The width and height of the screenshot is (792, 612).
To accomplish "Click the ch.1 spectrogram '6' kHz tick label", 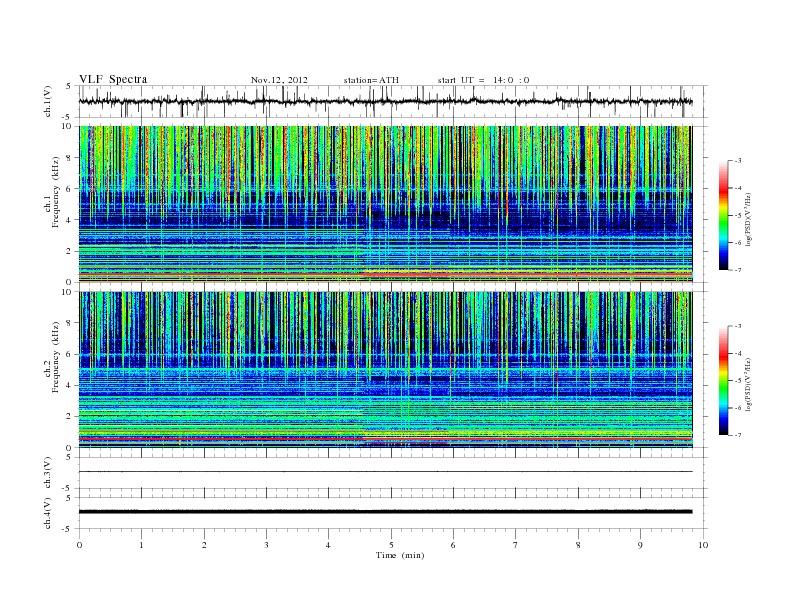I will (x=69, y=189).
